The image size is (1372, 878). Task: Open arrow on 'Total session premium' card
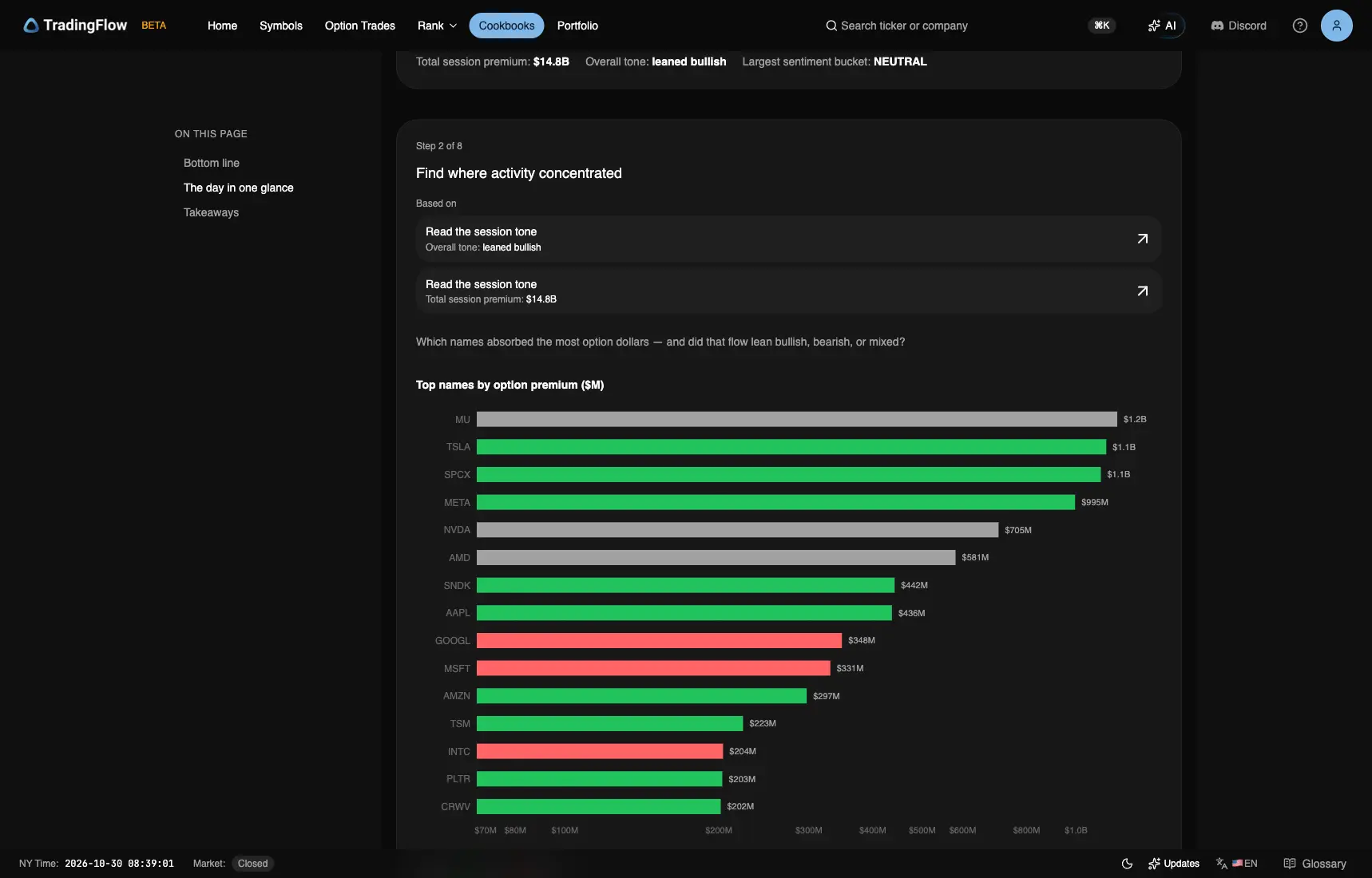click(x=1143, y=291)
